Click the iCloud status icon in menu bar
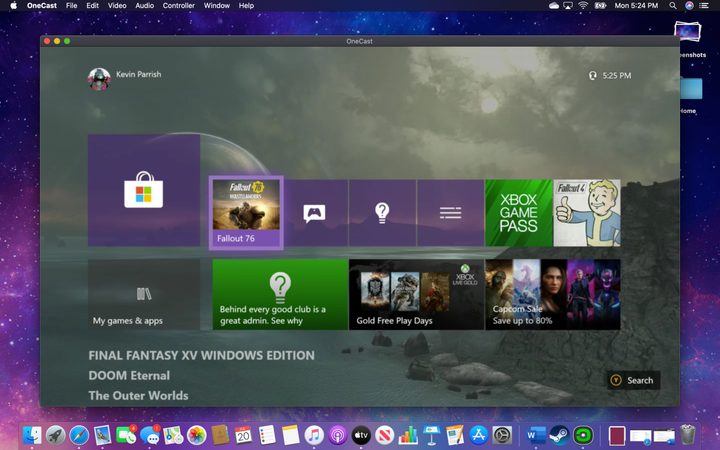Viewport: 720px width, 450px height. tap(554, 6)
